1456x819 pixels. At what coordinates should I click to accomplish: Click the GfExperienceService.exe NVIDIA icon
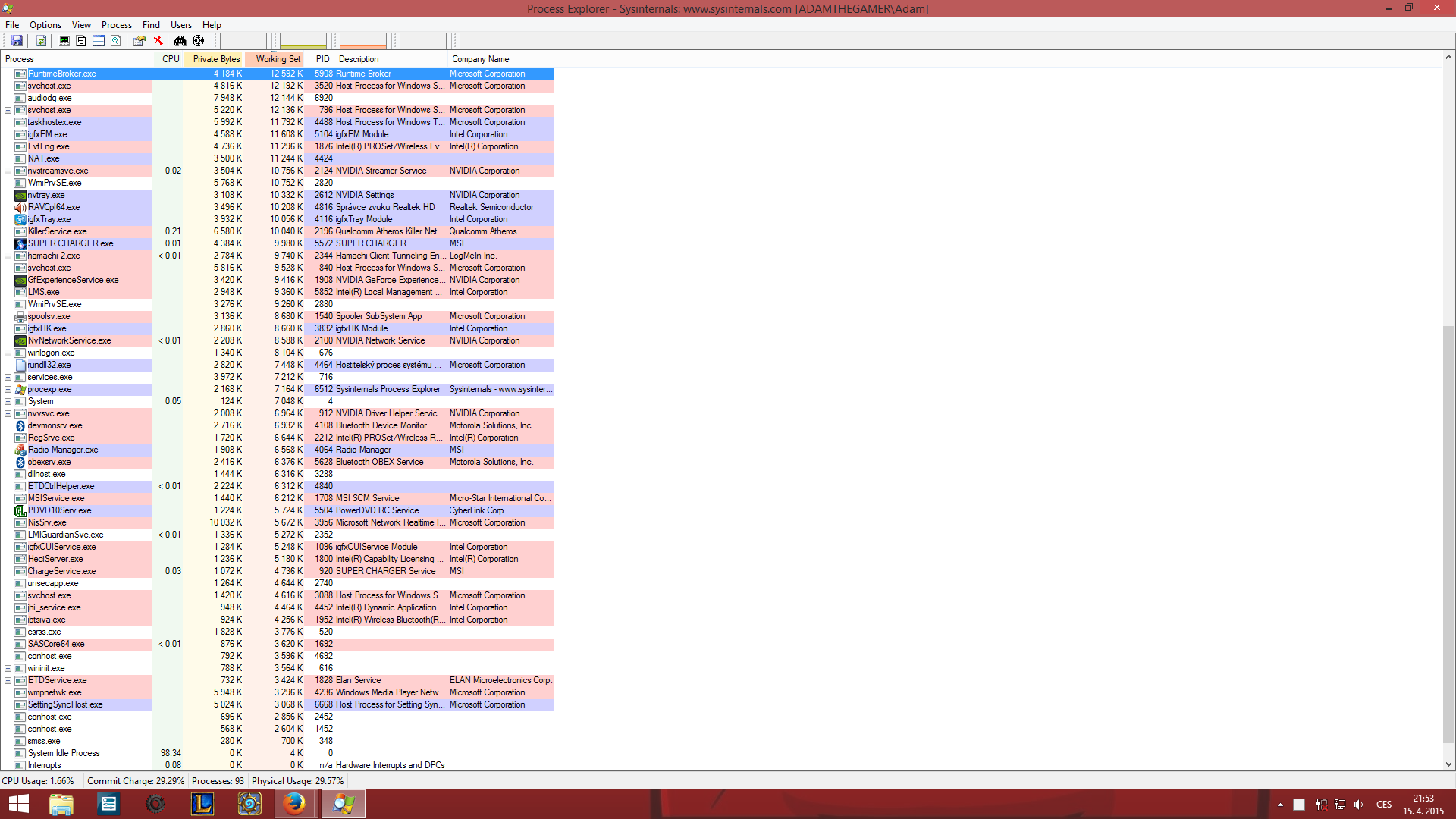point(20,280)
